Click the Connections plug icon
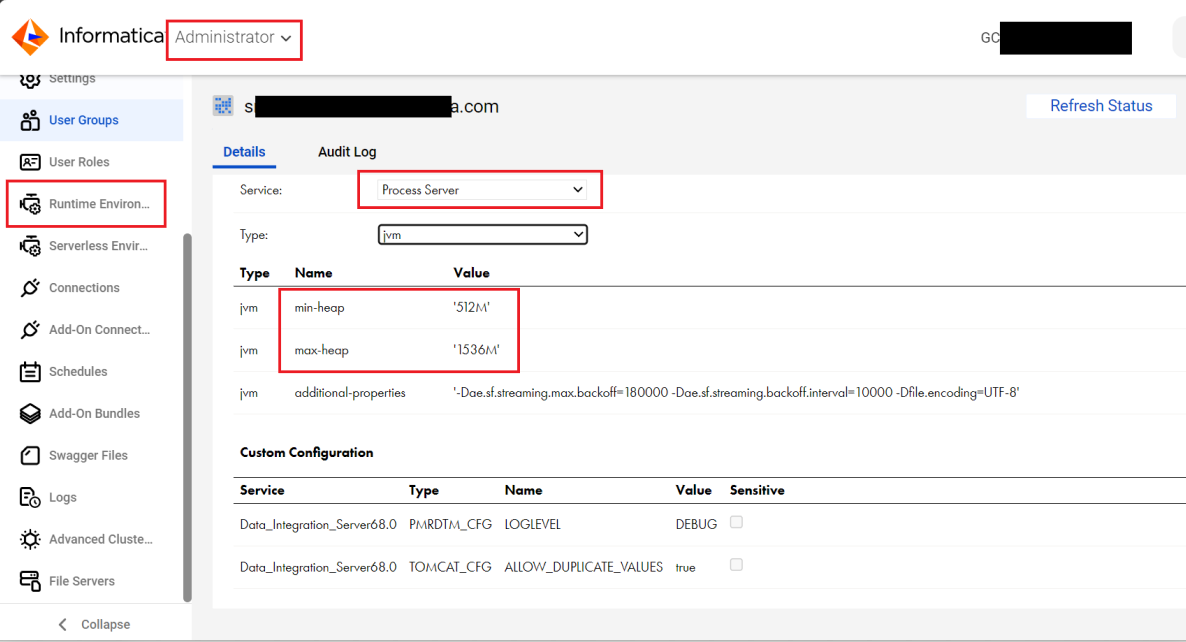The width and height of the screenshot is (1186, 642). coord(30,287)
